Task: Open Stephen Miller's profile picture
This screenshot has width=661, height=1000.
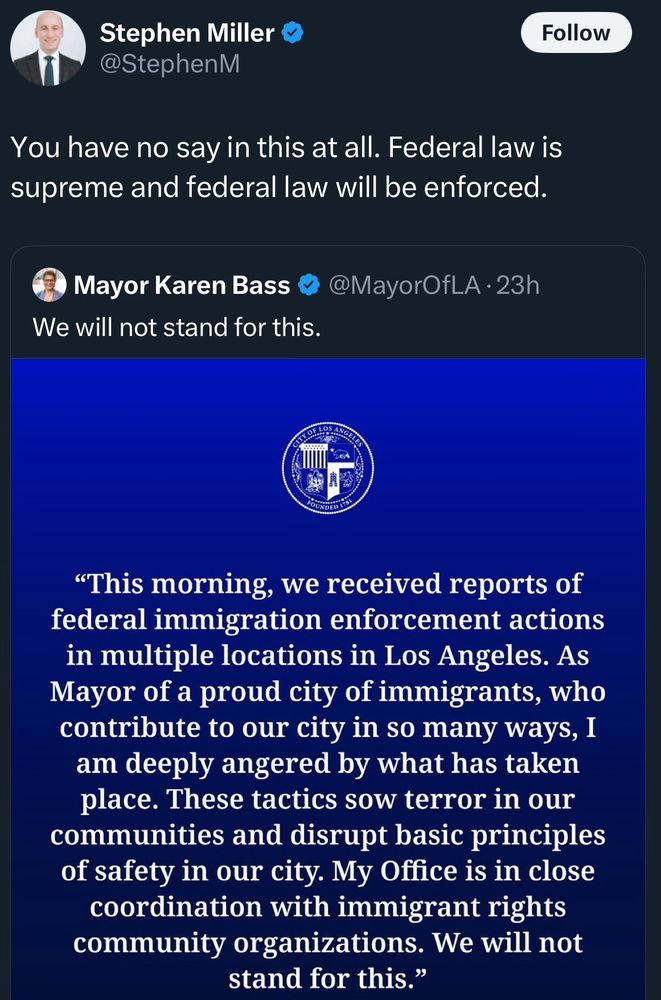Action: (48, 48)
